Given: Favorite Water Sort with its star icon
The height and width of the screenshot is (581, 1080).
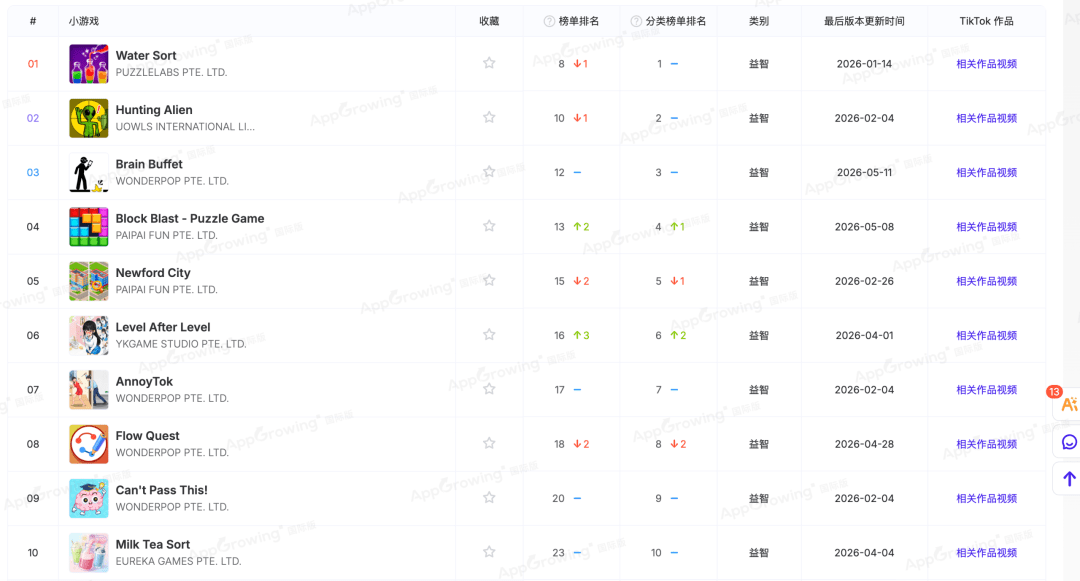Looking at the screenshot, I should (x=489, y=63).
